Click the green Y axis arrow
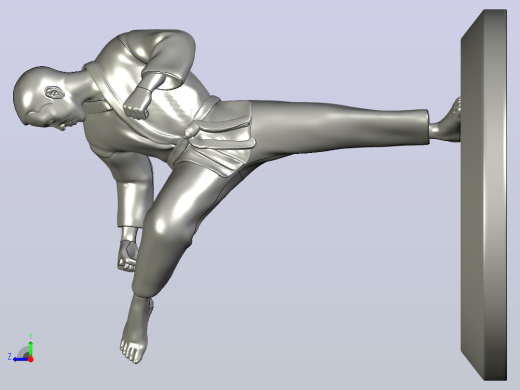 coord(30,349)
